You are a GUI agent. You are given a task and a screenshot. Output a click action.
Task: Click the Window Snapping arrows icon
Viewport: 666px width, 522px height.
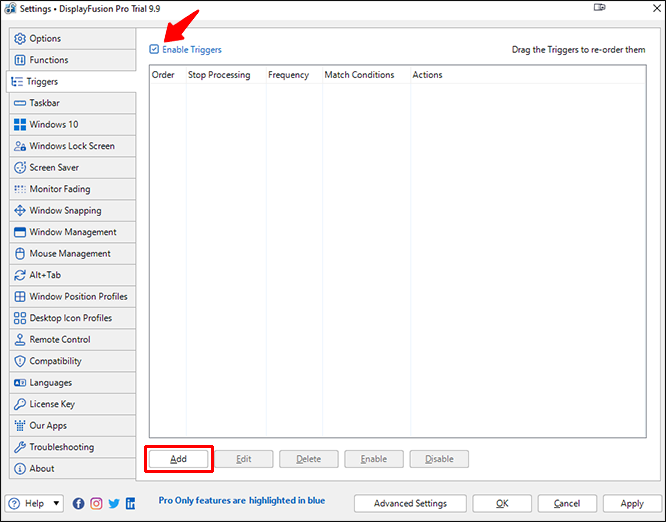click(x=20, y=211)
